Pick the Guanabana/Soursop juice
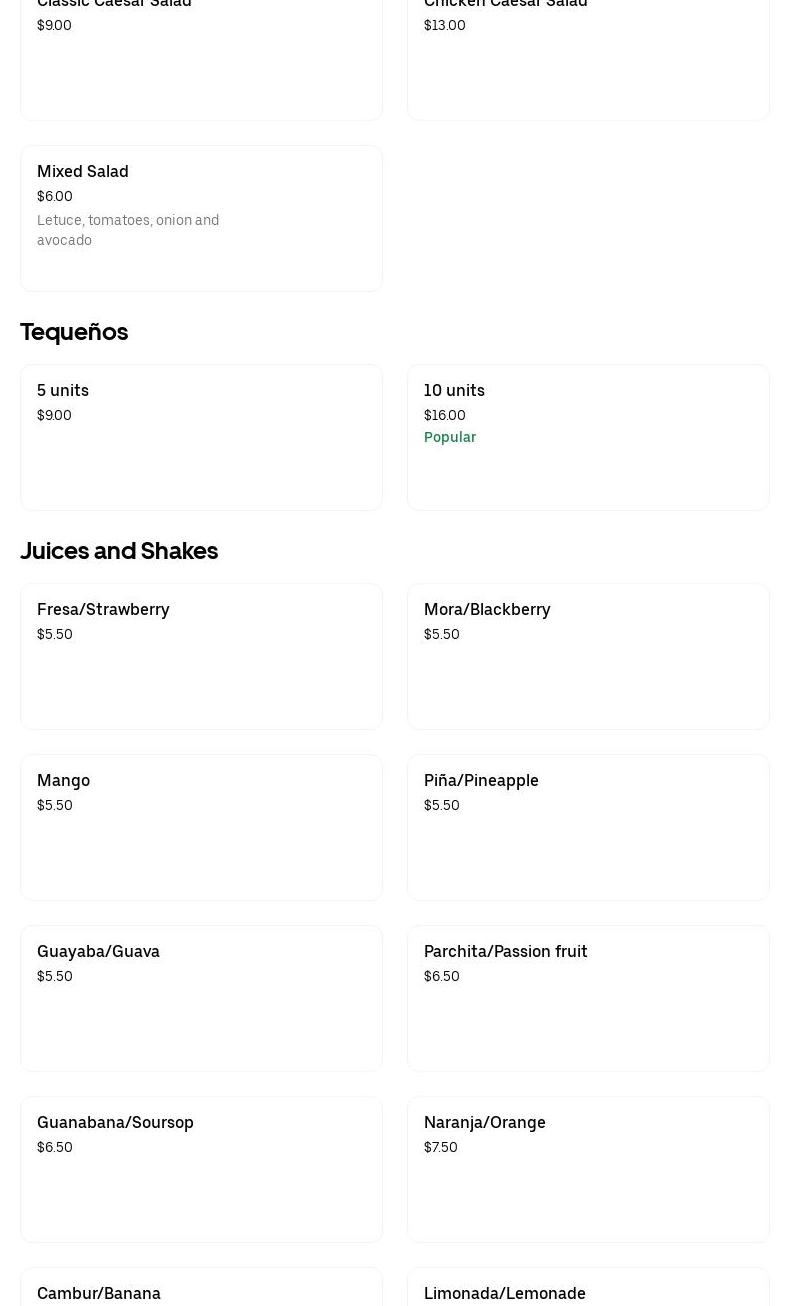804x1306 pixels. point(201,1169)
